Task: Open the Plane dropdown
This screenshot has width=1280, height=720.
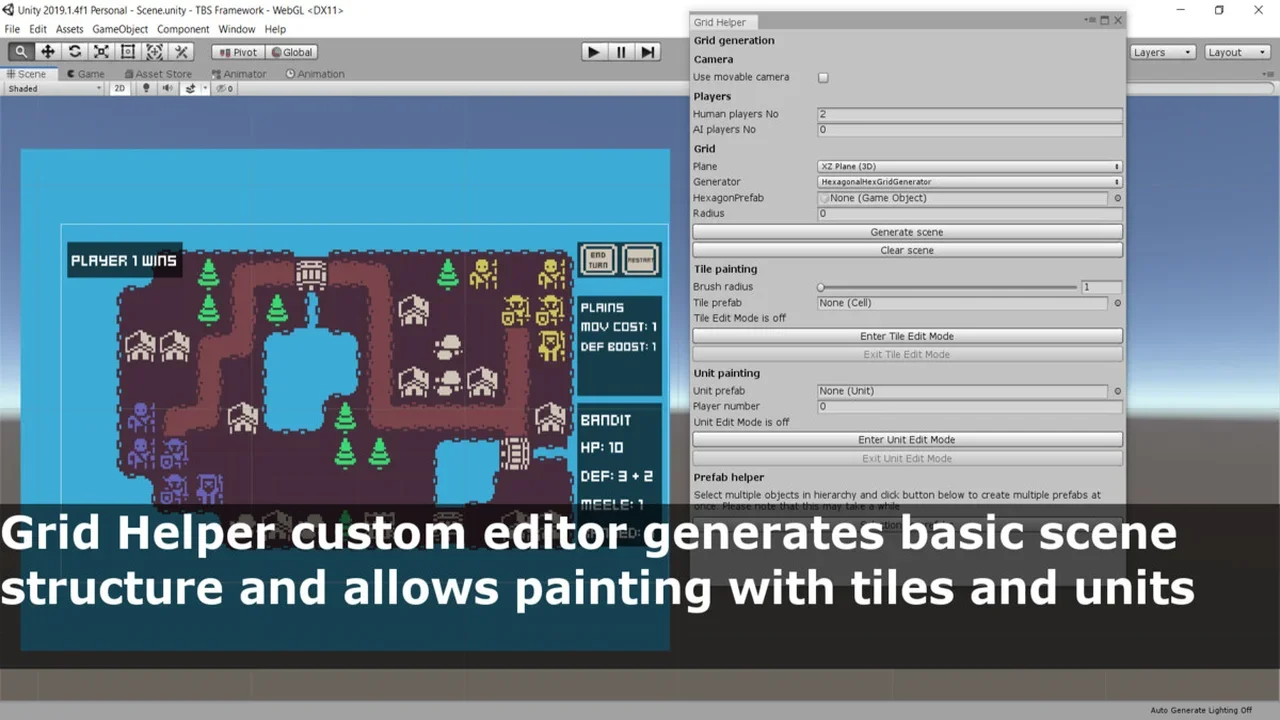Action: (x=969, y=167)
